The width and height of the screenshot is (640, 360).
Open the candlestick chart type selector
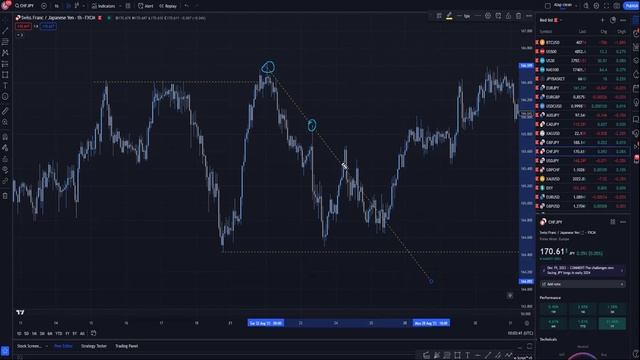pos(76,6)
